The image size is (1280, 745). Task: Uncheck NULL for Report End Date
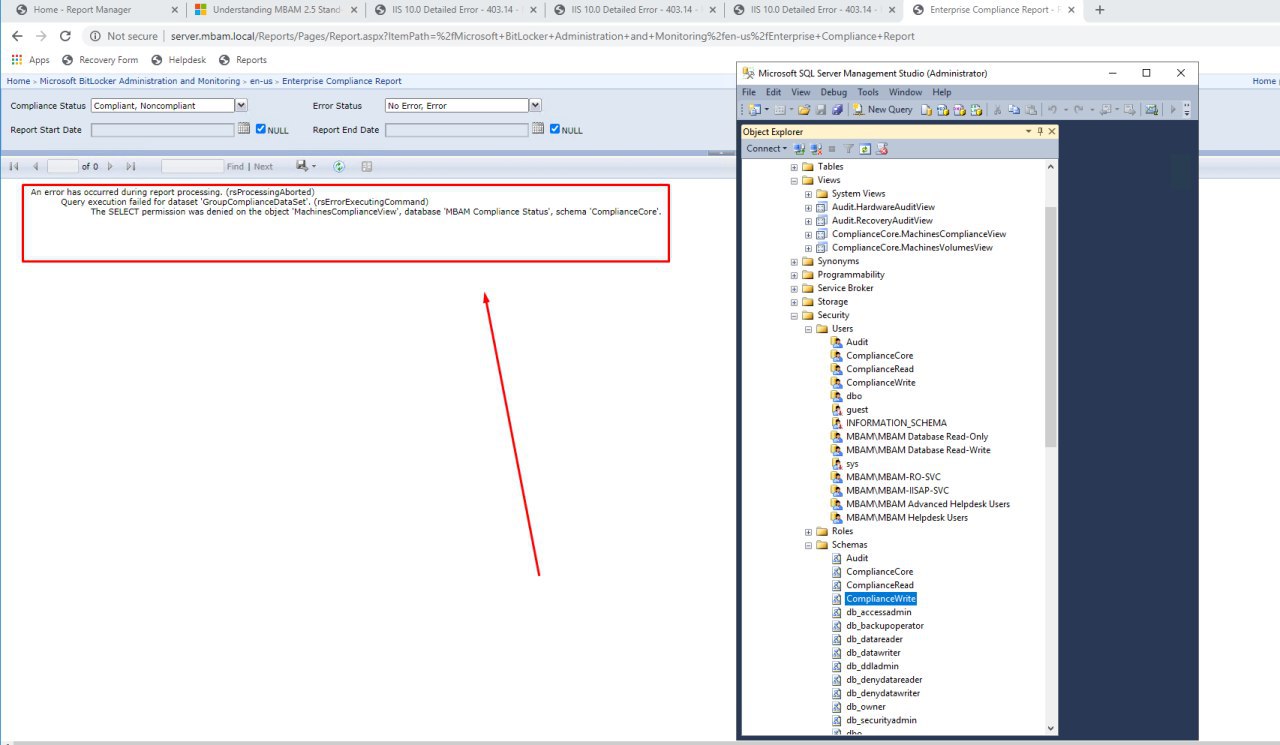click(x=555, y=129)
